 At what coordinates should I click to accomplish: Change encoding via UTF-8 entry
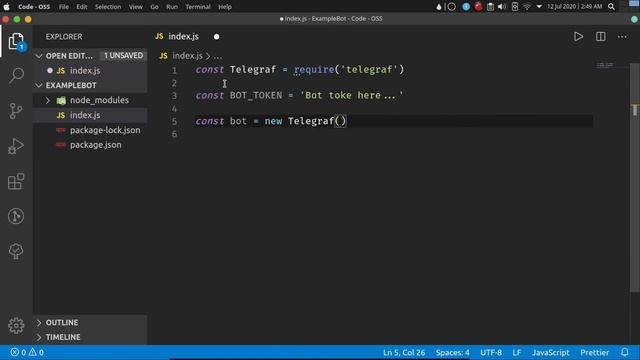point(491,352)
